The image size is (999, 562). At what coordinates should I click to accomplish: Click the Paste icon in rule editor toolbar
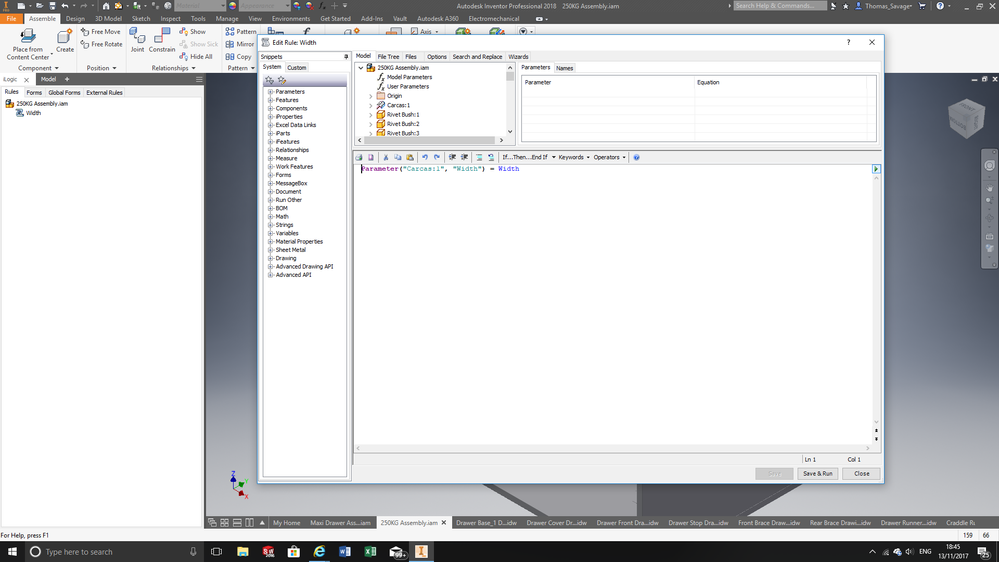tap(410, 157)
